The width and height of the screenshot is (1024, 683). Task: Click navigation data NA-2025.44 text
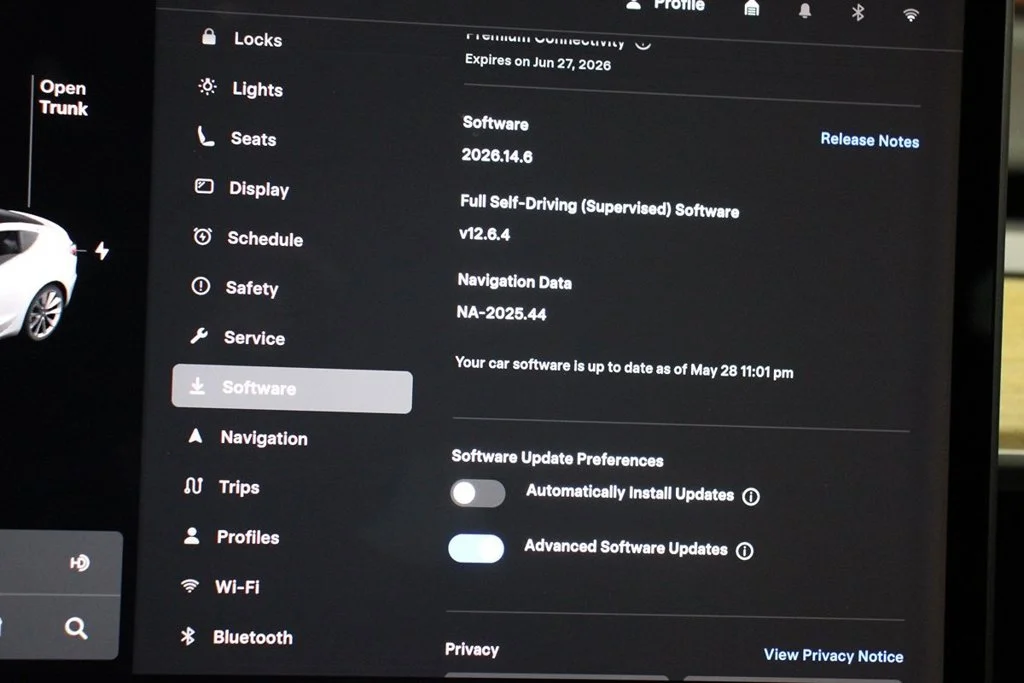[502, 313]
